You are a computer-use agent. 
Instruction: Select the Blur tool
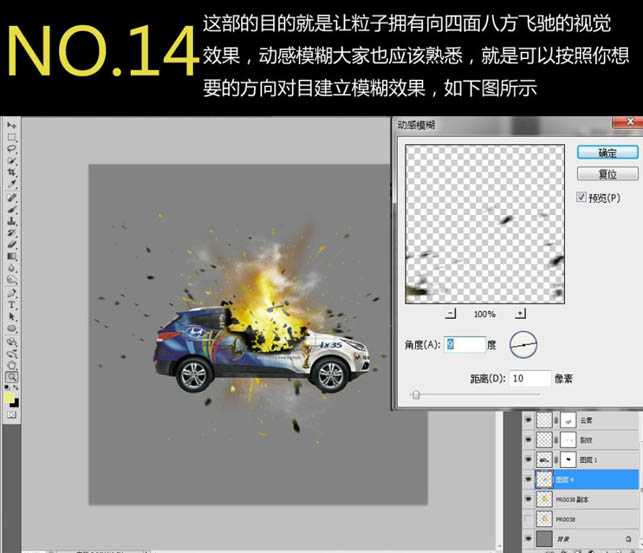[x=11, y=269]
